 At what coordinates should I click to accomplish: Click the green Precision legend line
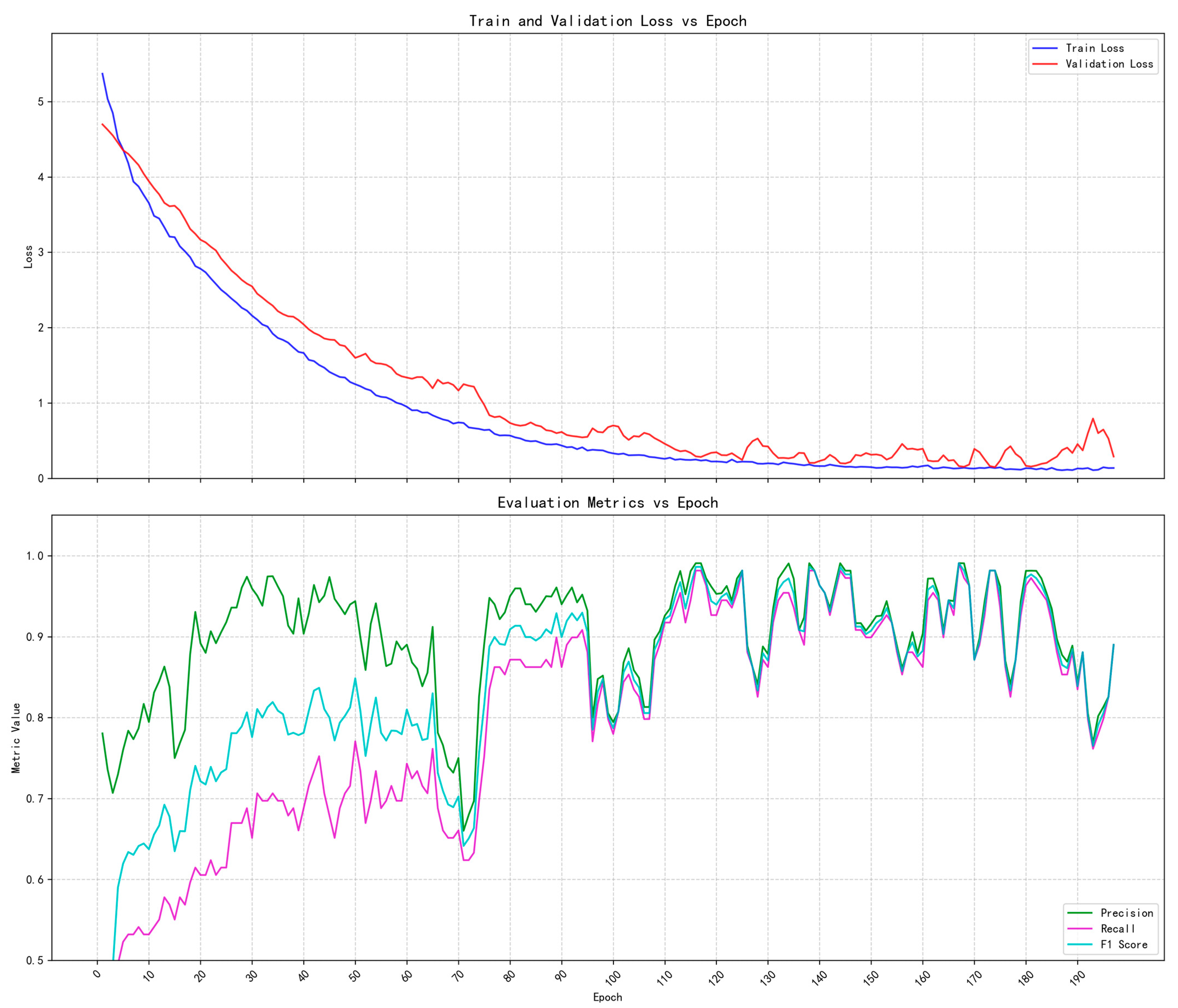(1080, 913)
